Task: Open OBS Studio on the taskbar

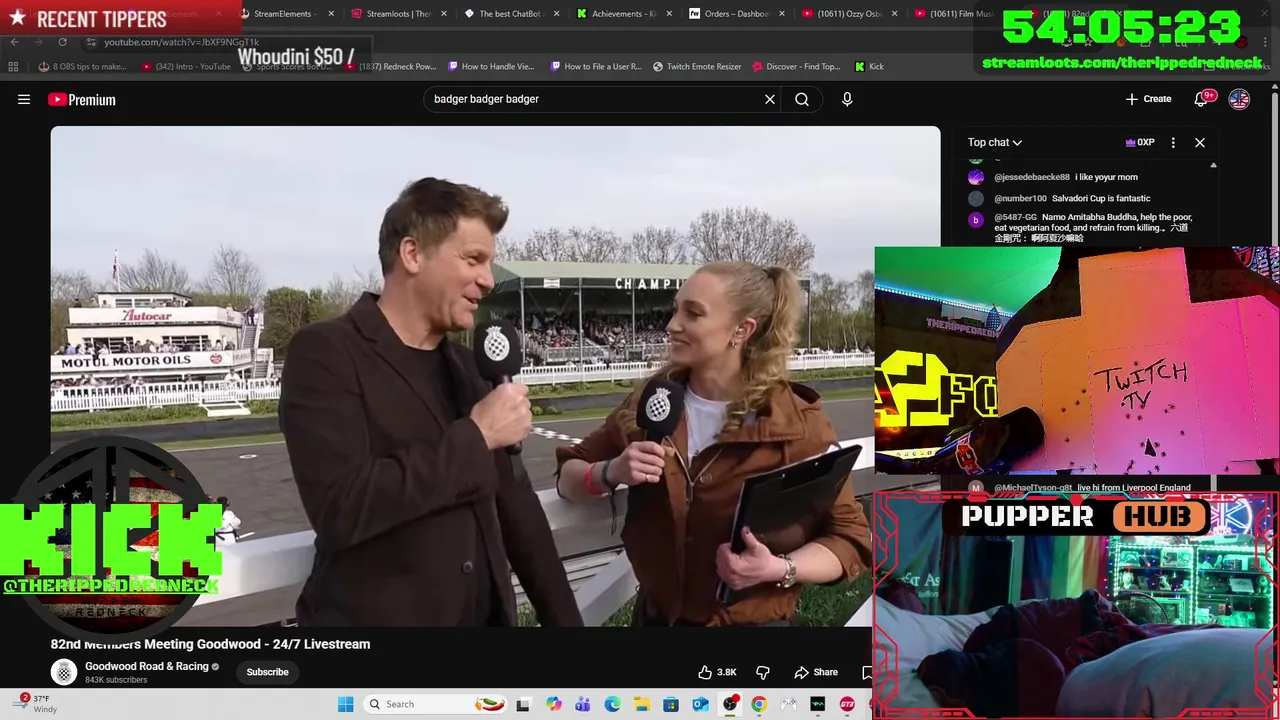Action: click(730, 704)
